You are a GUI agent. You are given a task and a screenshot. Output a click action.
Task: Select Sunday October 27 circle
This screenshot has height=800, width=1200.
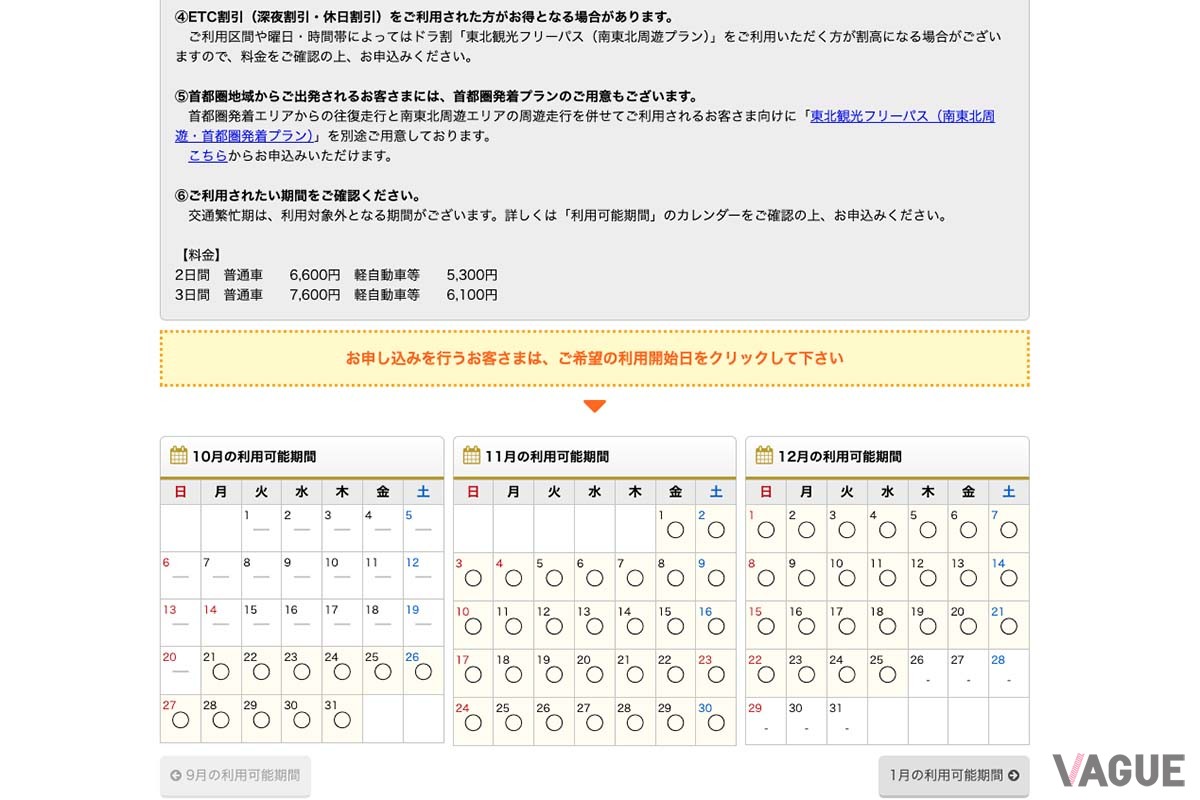[x=181, y=720]
